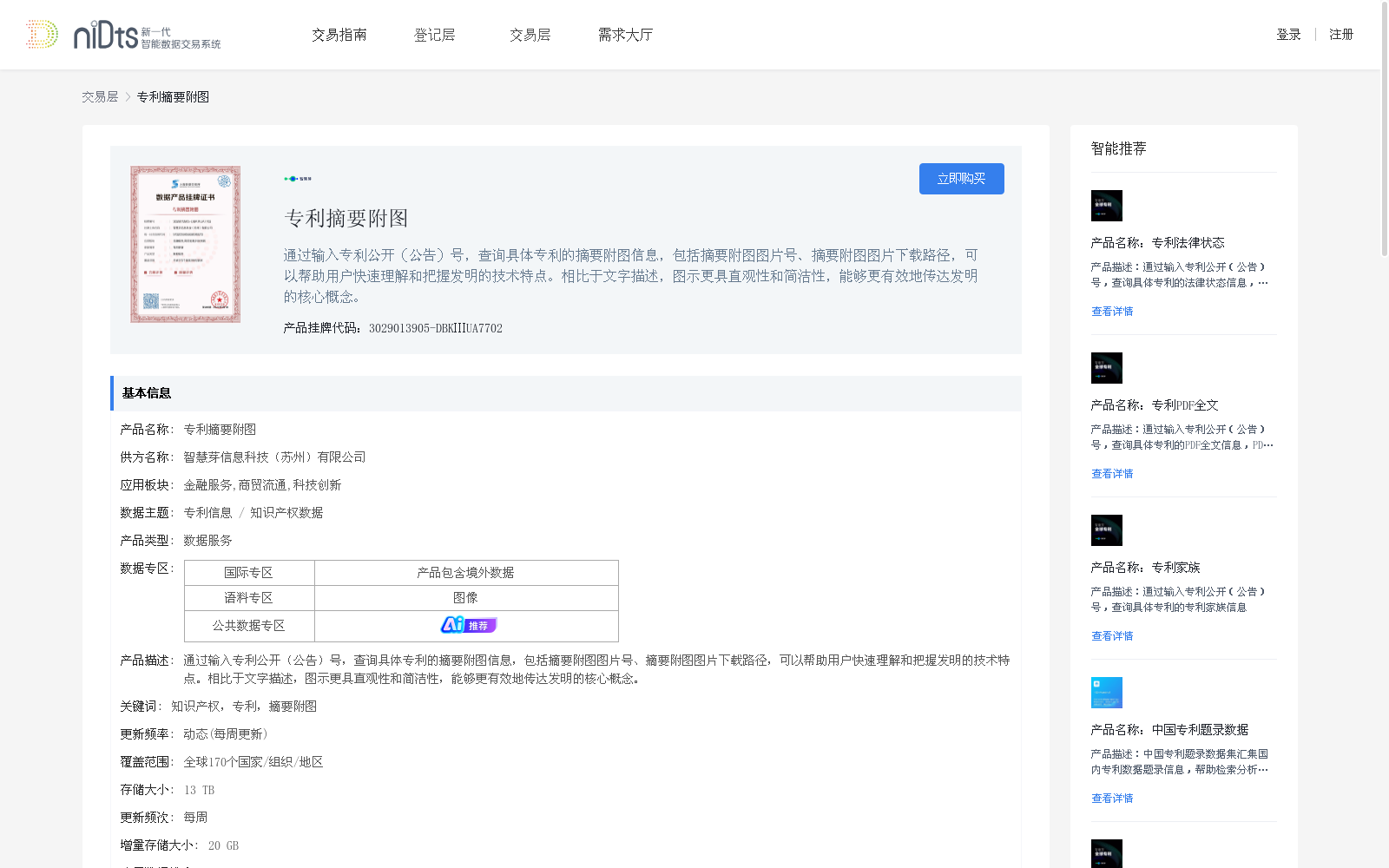1389x868 pixels.
Task: Click the 动态(每周更新) frequency value
Action: [226, 734]
